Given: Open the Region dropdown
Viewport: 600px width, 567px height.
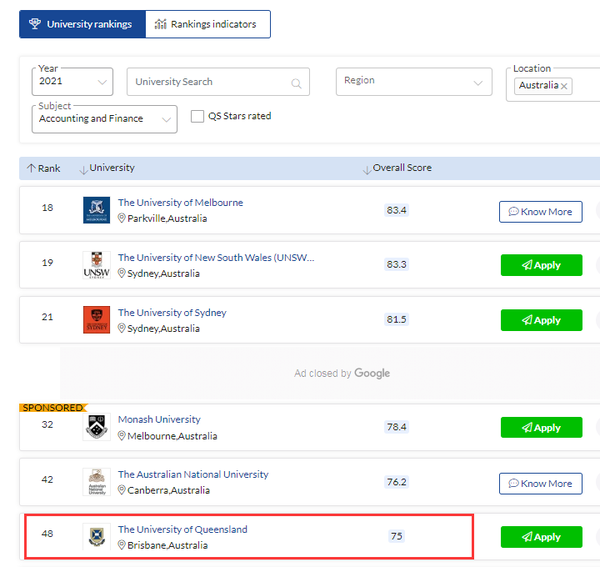Looking at the screenshot, I should [414, 81].
